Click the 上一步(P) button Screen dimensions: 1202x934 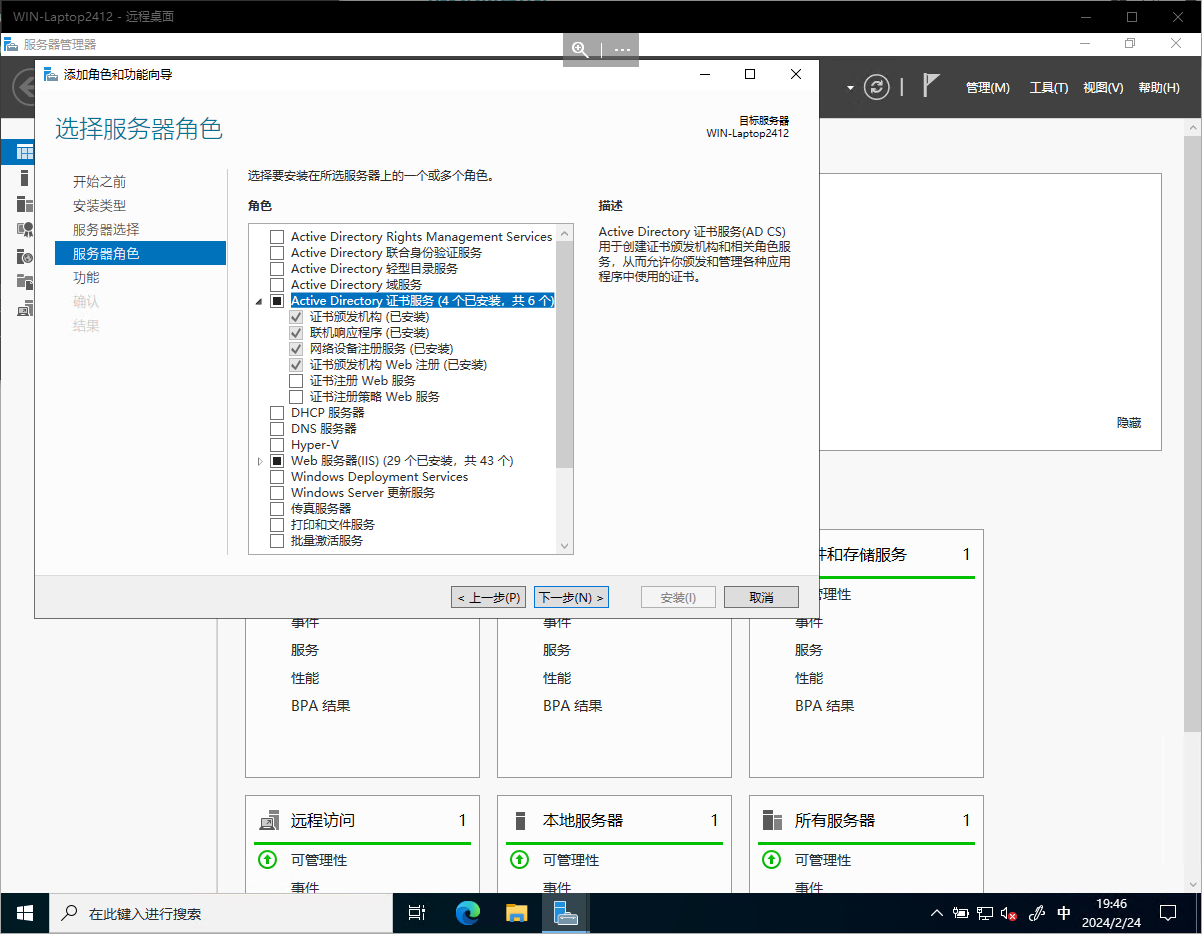pos(488,597)
